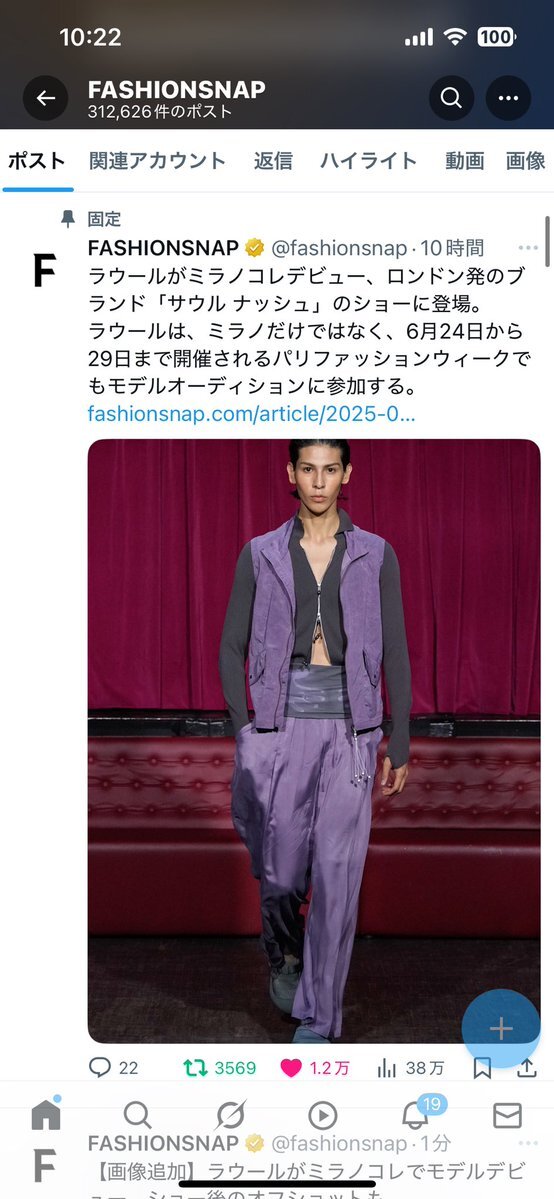Open the runway model photo
The image size is (554, 1199).
coord(314,741)
